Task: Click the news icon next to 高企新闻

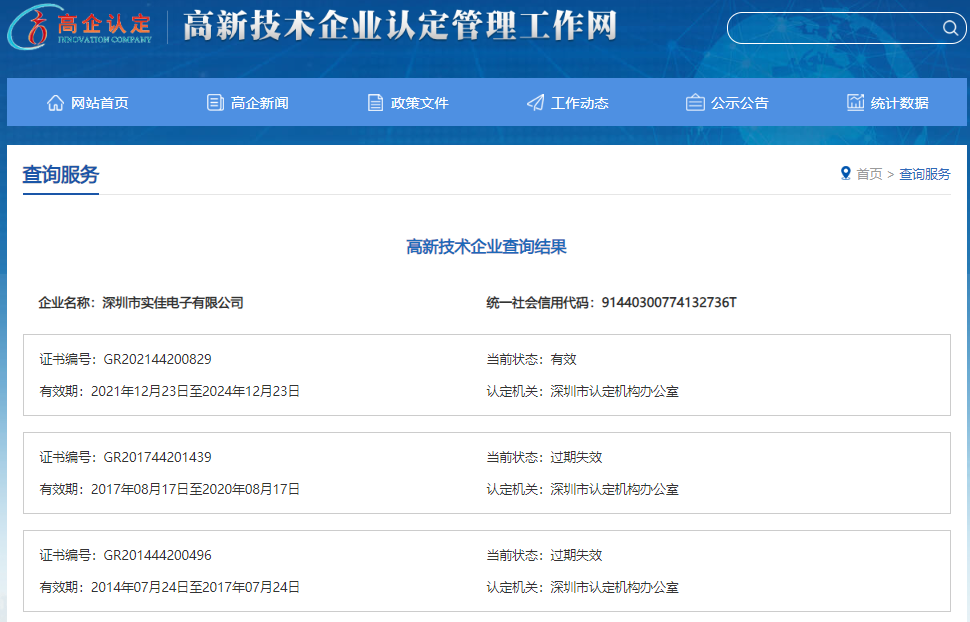Action: (214, 101)
